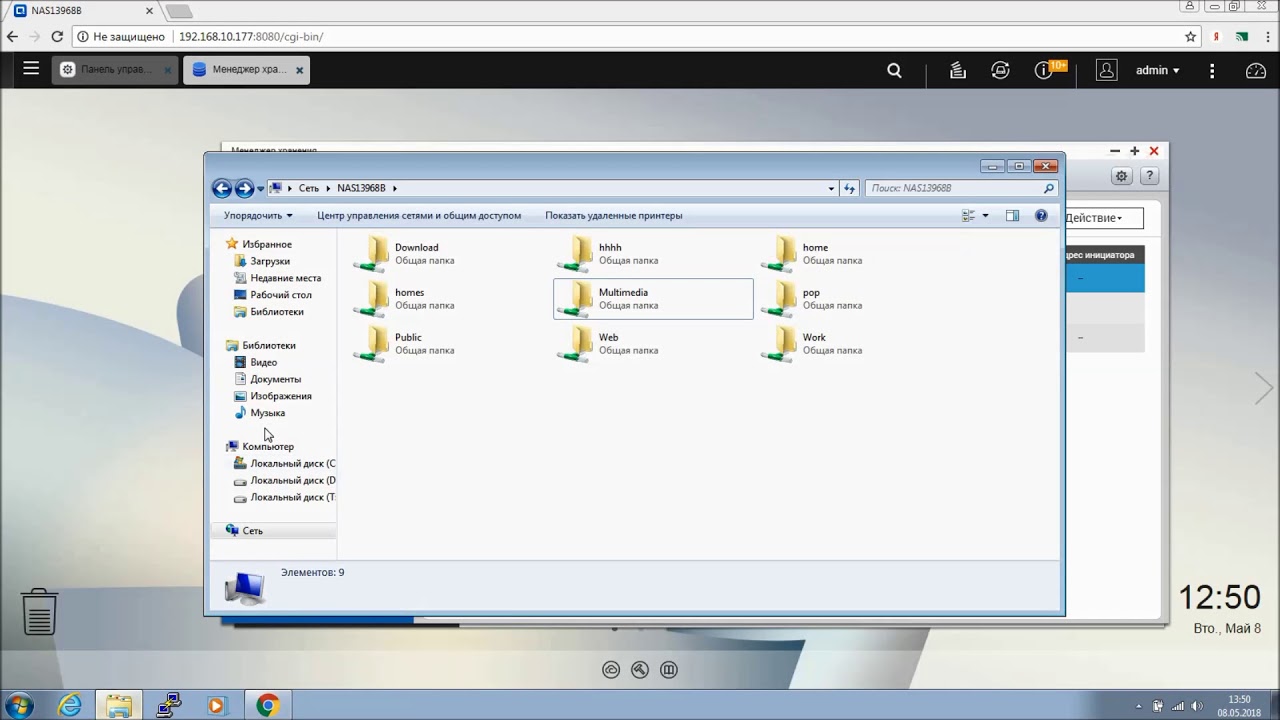
Task: Open recent pages dropdown arrow
Action: click(260, 188)
